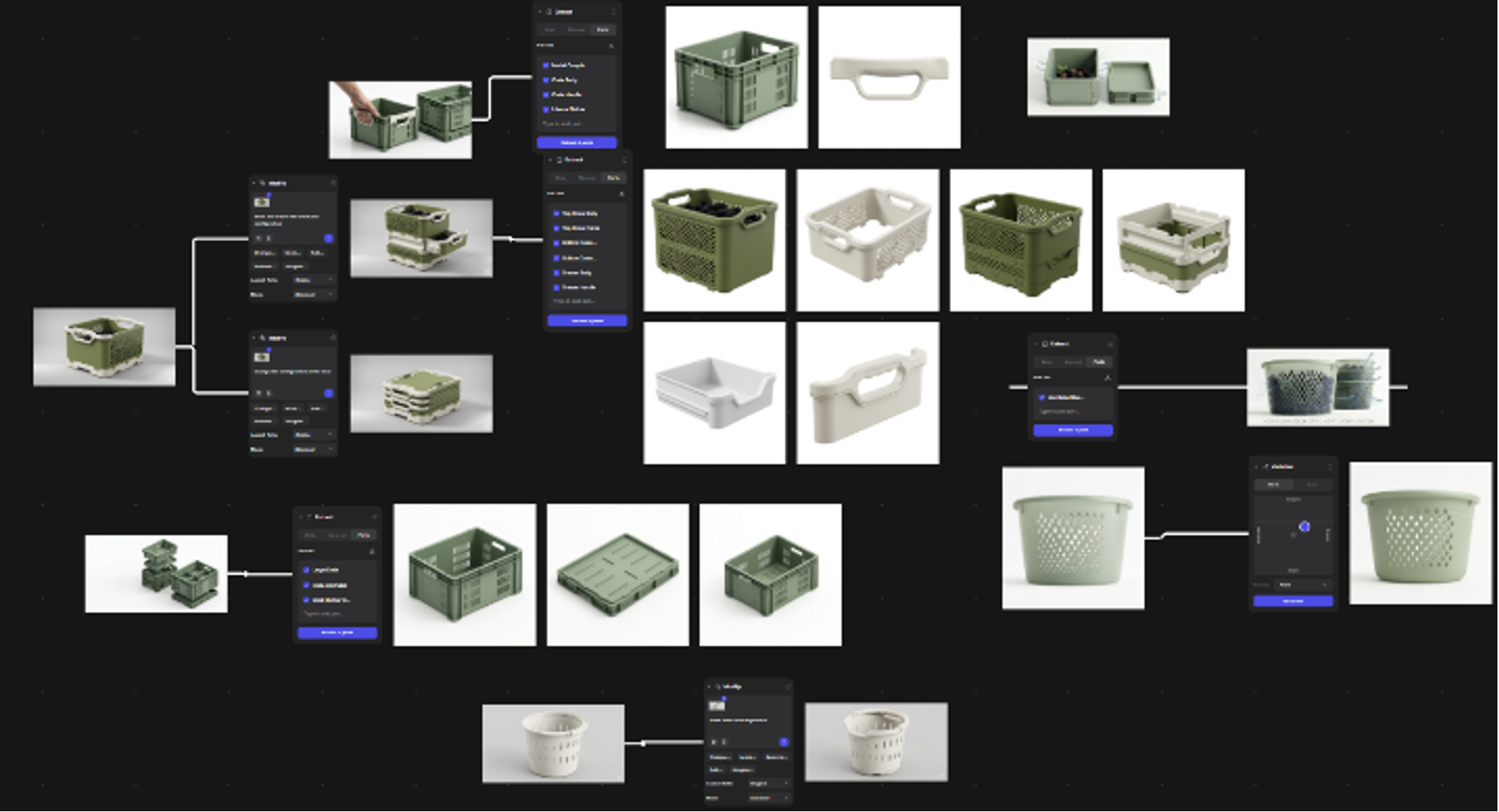
Task: Toggle first checkbox in the three-item extract panel
Action: (x=306, y=570)
